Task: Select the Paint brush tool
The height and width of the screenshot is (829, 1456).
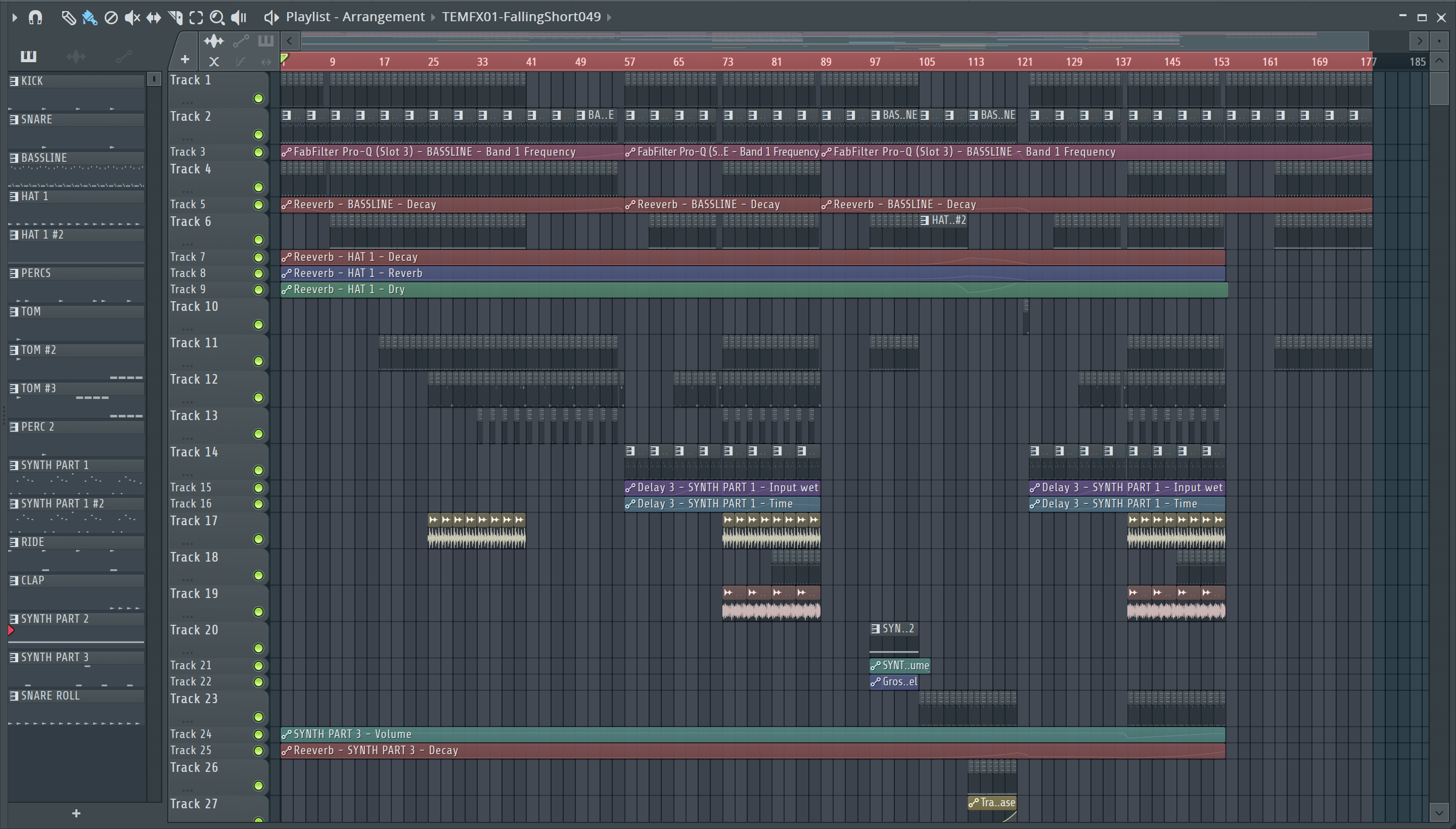Action: tap(89, 18)
